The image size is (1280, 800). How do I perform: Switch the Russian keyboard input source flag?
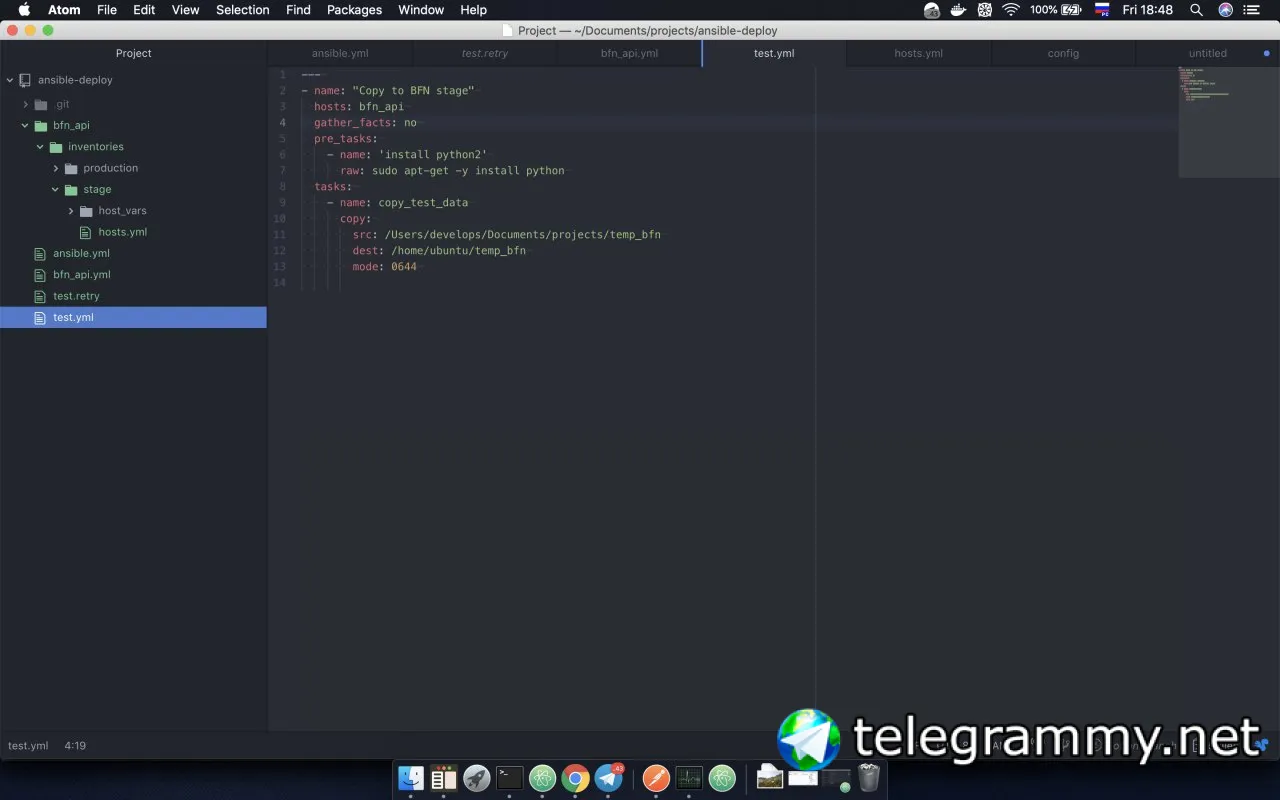pyautogui.click(x=1102, y=10)
